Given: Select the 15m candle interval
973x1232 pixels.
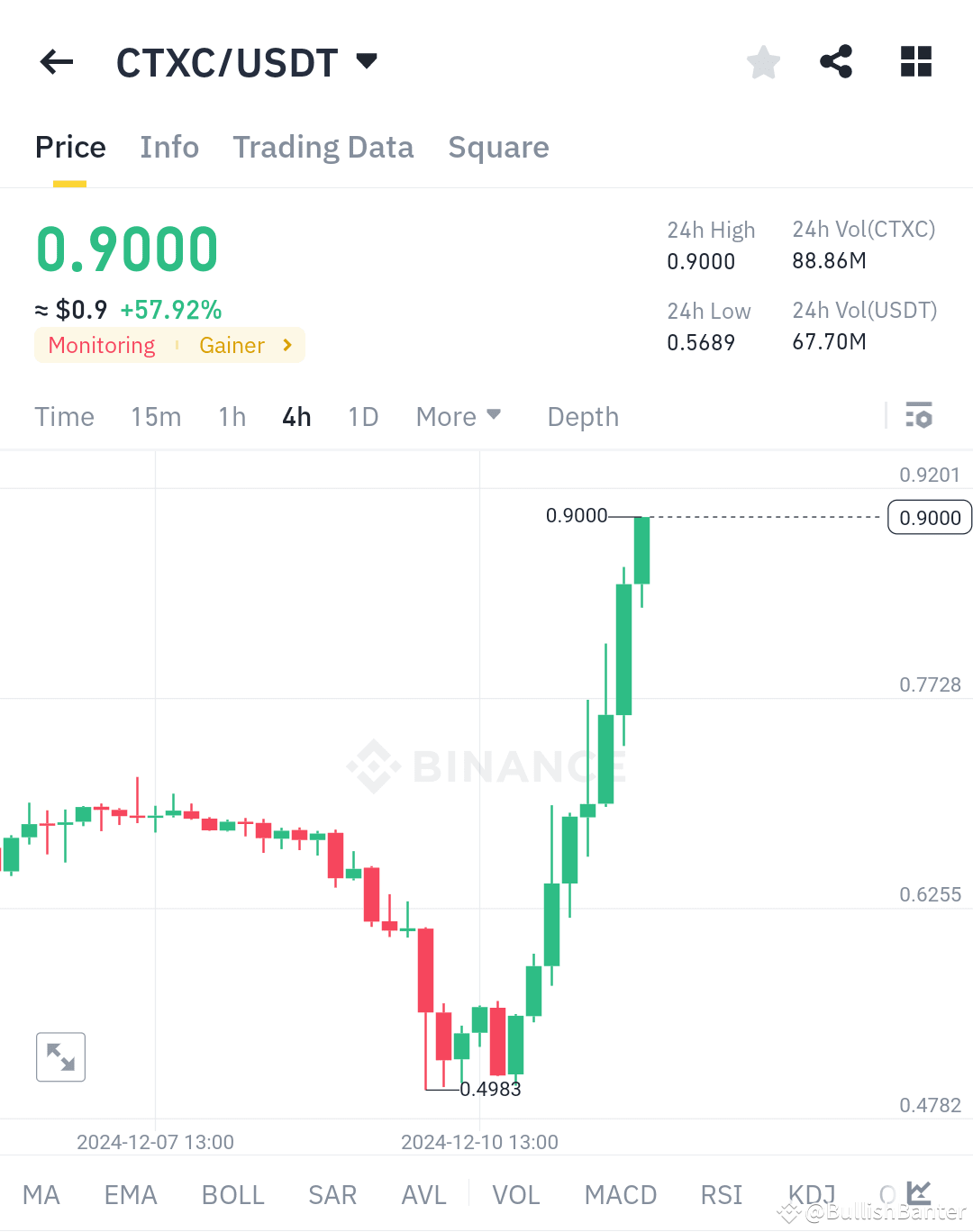Looking at the screenshot, I should pos(155,416).
